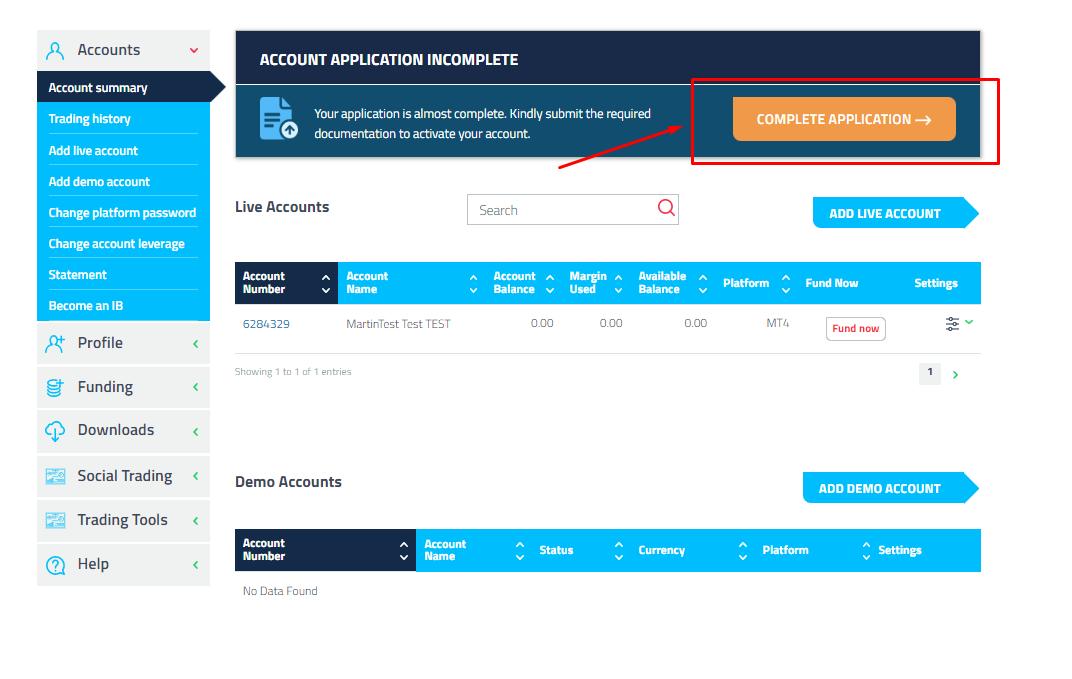The image size is (1072, 679).
Task: Expand the Funding menu chevron
Action: click(x=195, y=388)
